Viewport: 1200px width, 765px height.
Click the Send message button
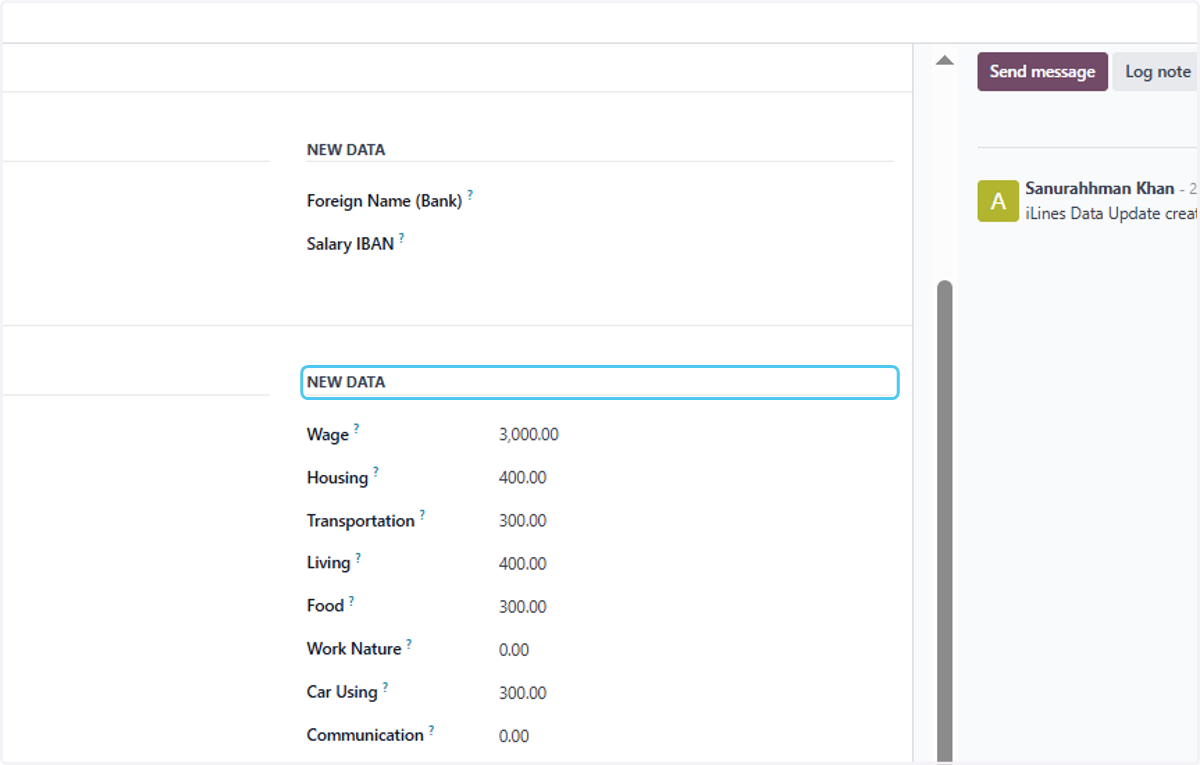coord(1042,72)
